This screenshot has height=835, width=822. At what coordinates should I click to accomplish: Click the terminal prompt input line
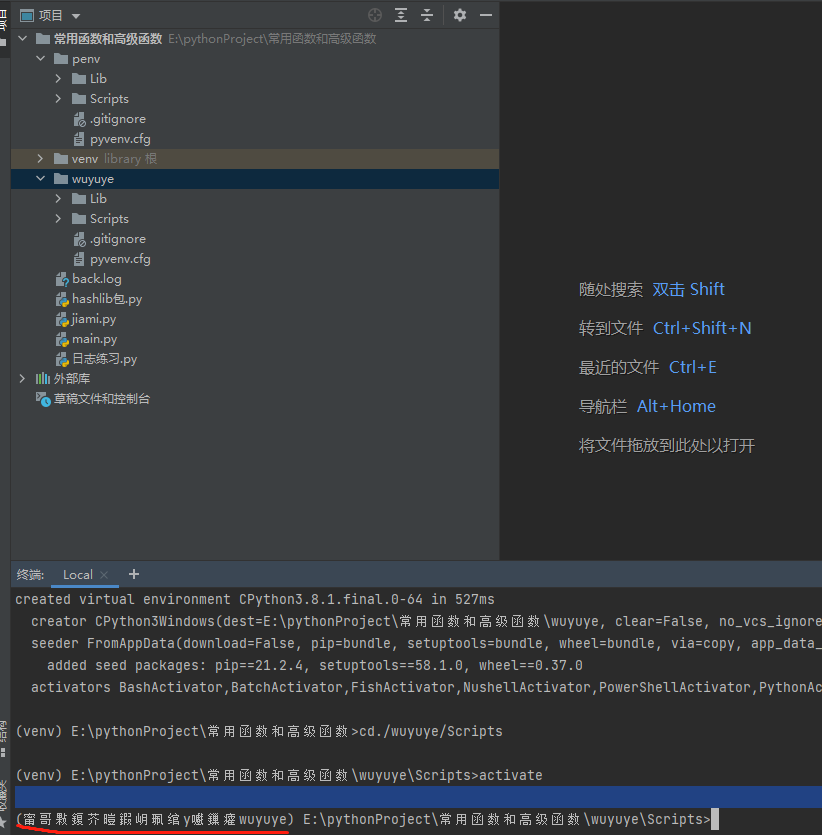pos(367,819)
